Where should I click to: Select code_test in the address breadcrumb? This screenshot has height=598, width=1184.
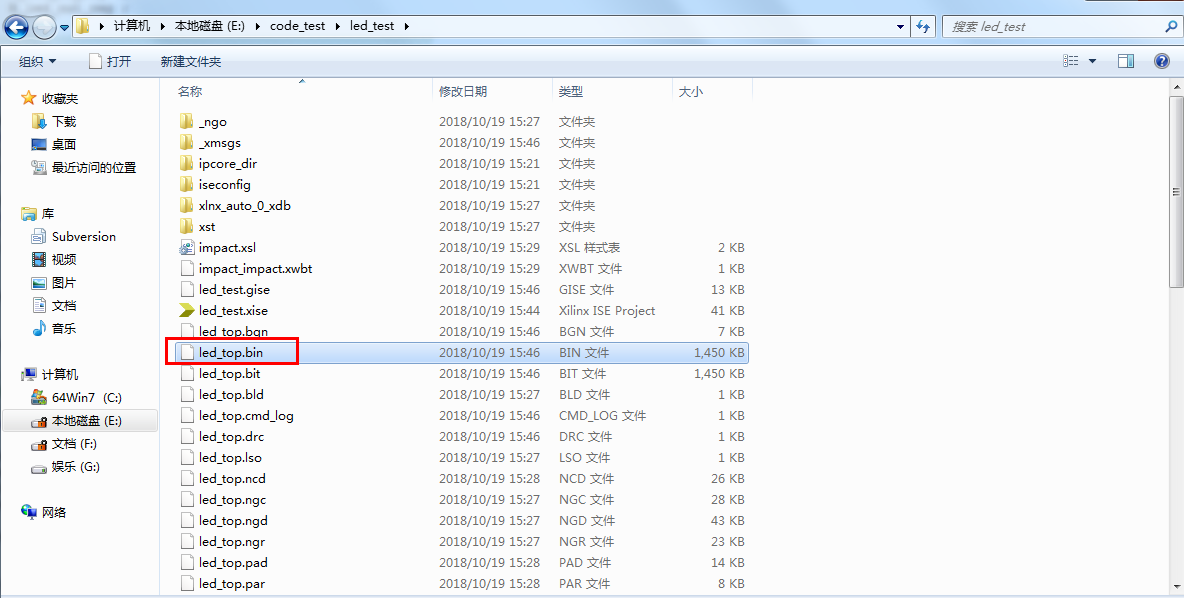coord(298,26)
